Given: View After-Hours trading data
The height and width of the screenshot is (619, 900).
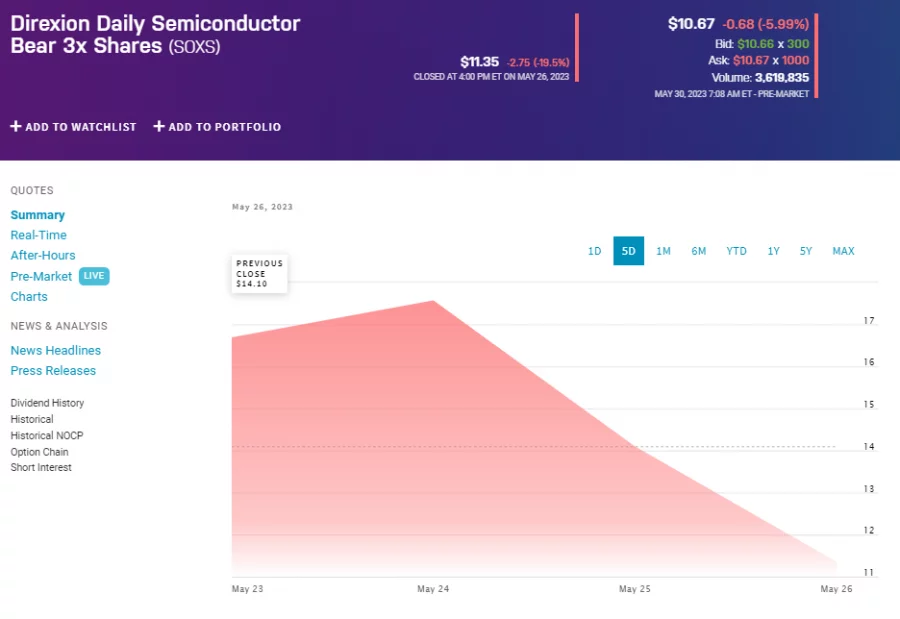Looking at the screenshot, I should [x=42, y=255].
